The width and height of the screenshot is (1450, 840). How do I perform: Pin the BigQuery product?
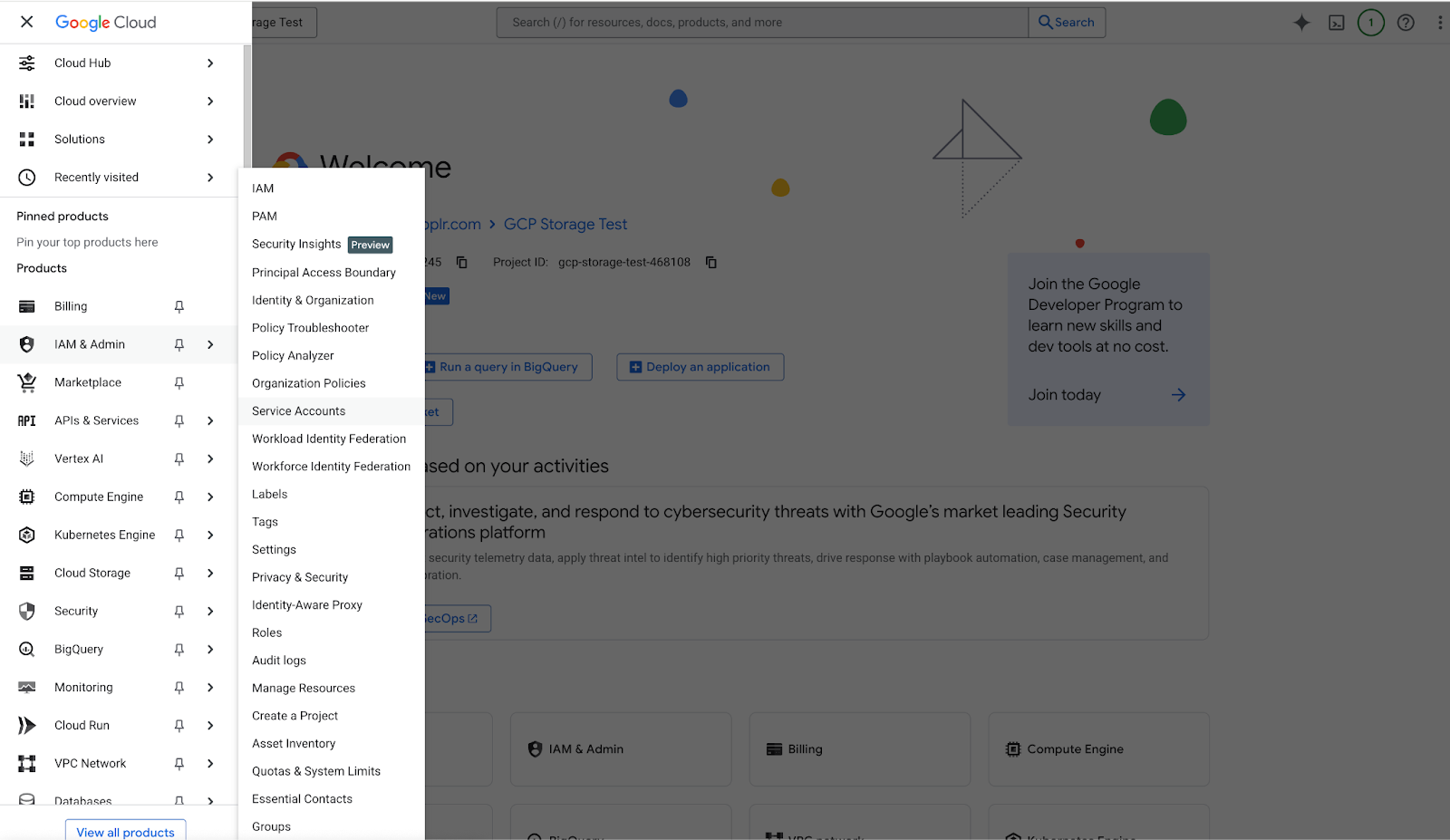[x=179, y=649]
